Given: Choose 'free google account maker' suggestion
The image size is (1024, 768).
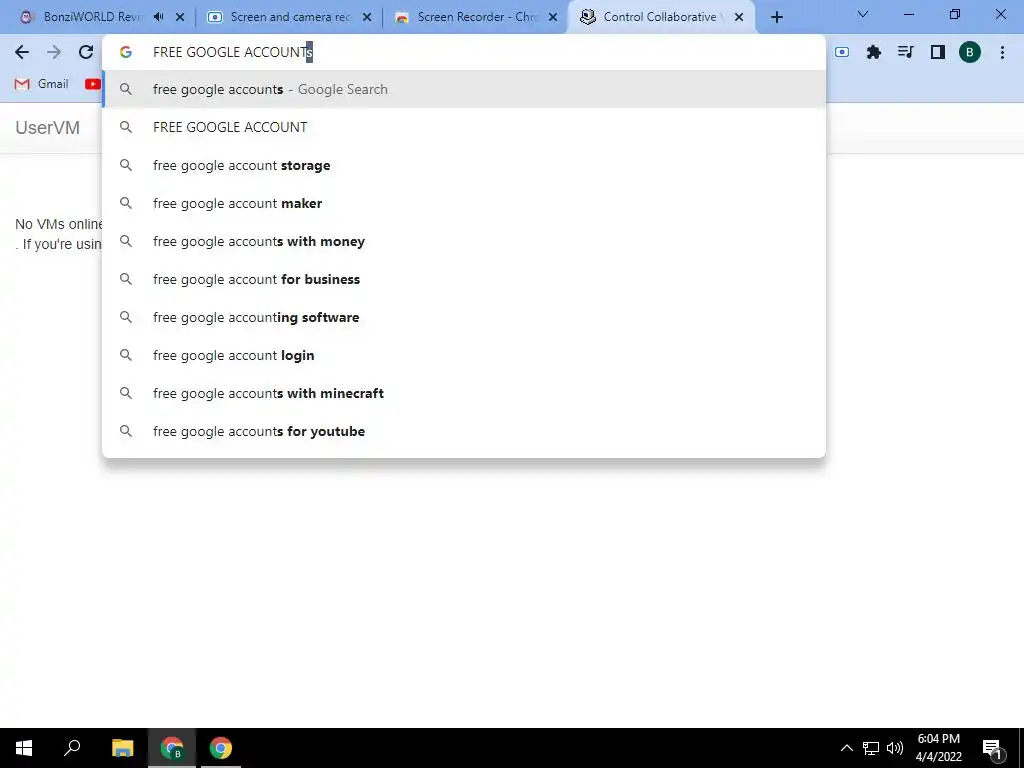Looking at the screenshot, I should click(x=464, y=203).
